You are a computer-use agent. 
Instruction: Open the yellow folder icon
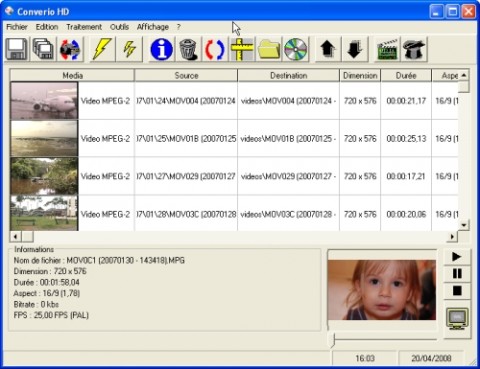[x=269, y=49]
